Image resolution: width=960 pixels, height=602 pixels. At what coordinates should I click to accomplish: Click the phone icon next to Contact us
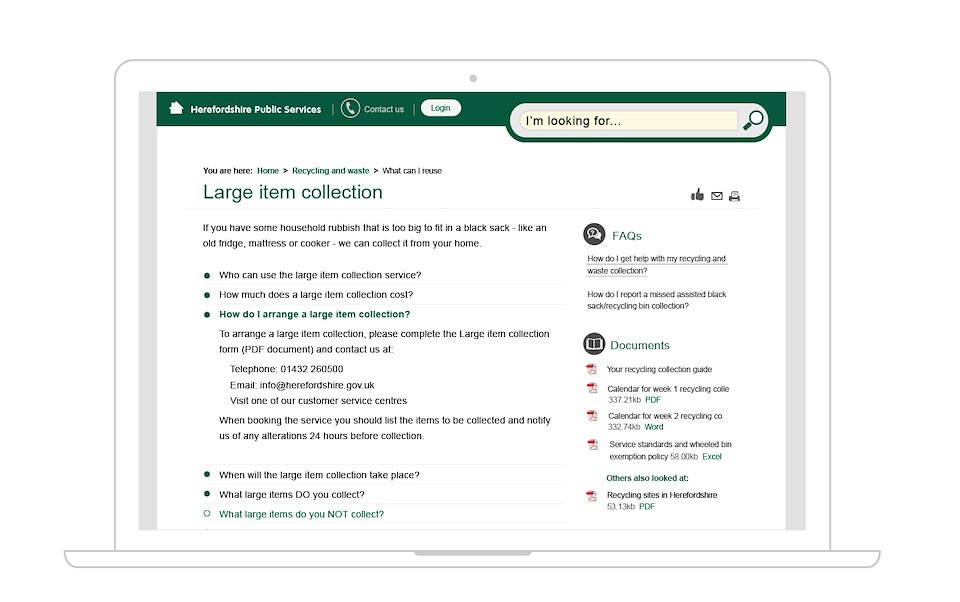350,108
